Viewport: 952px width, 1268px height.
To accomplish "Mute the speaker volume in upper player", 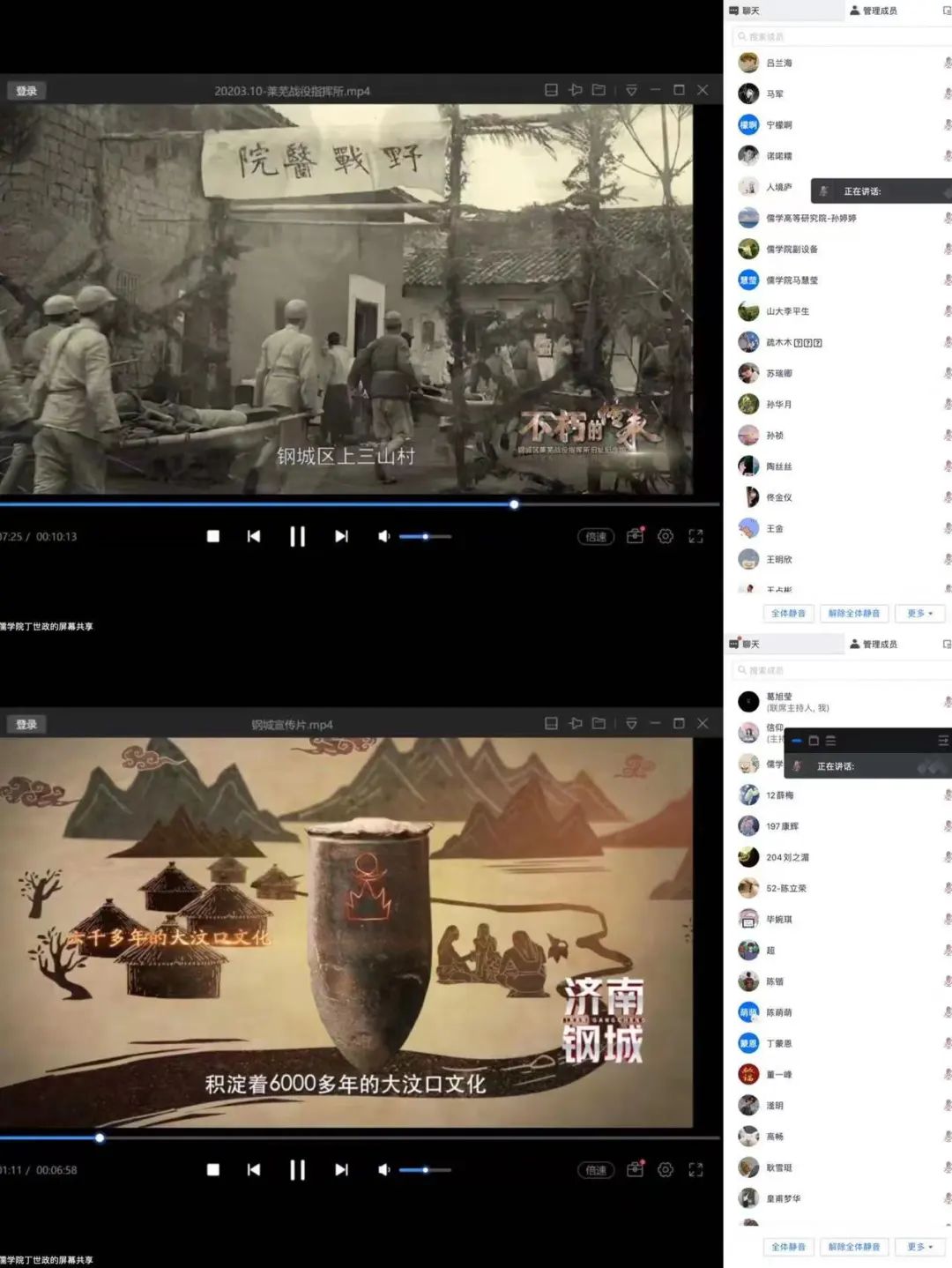I will (x=383, y=536).
